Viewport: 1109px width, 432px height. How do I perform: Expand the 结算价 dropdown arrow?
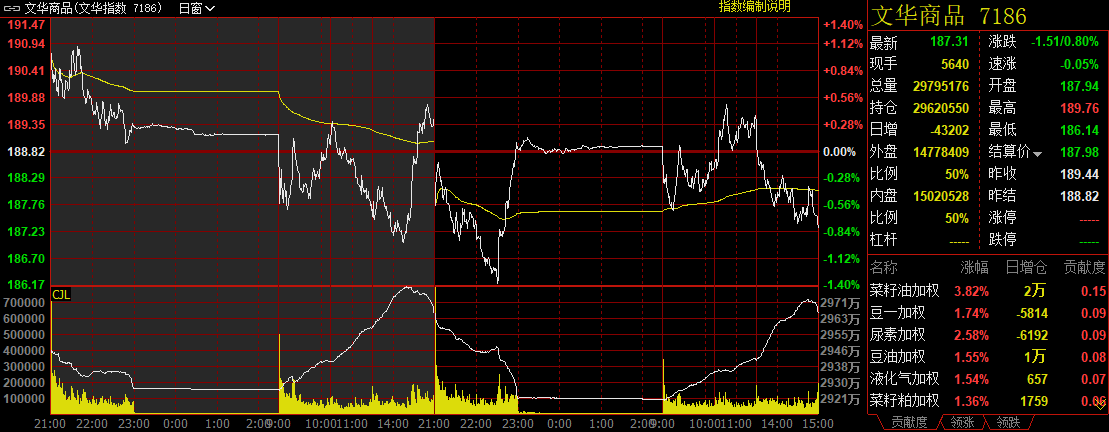[1038, 153]
